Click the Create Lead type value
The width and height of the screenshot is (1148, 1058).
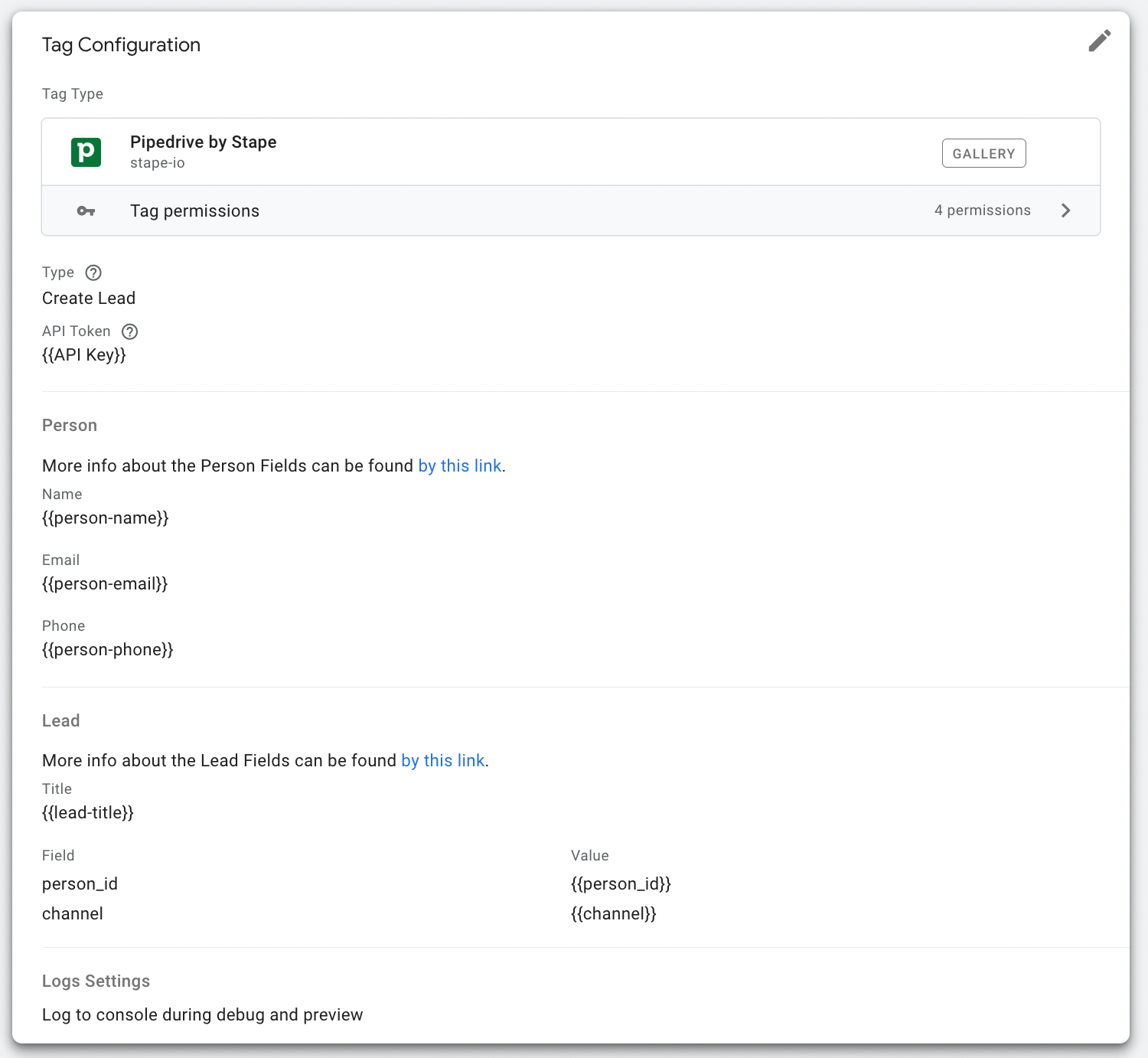click(x=89, y=298)
